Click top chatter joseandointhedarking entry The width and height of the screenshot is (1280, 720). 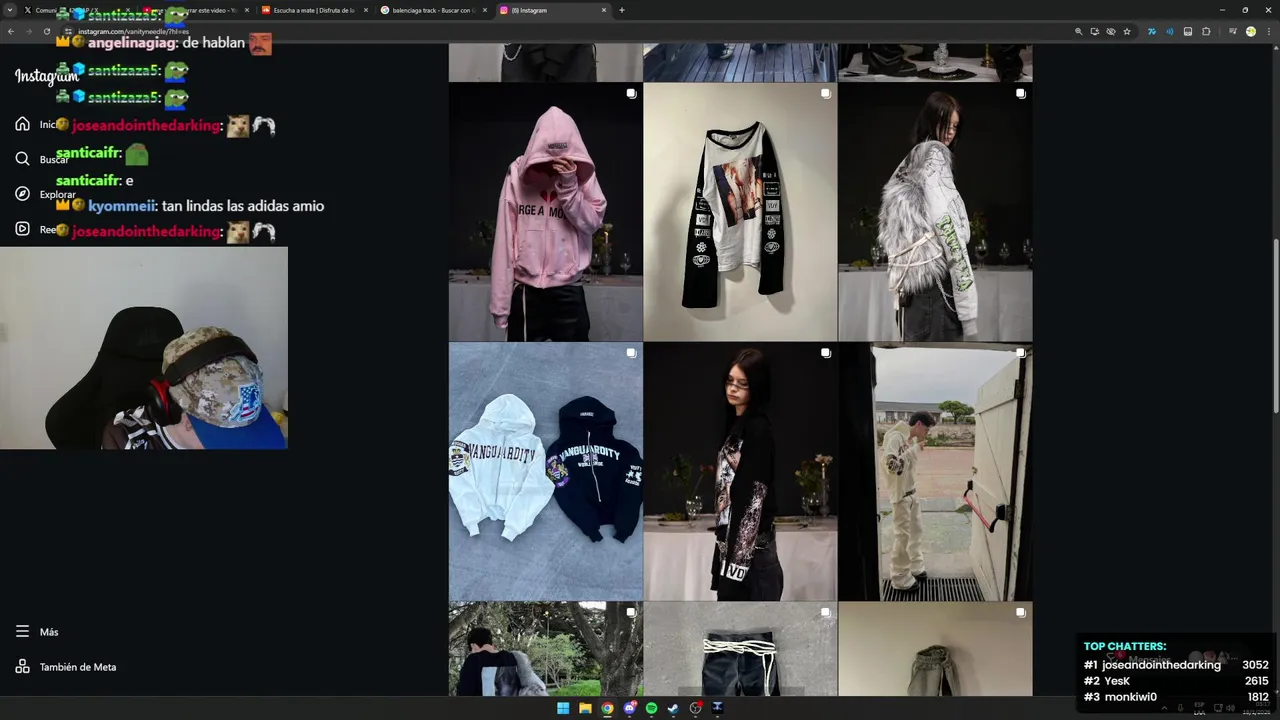[x=1176, y=665]
